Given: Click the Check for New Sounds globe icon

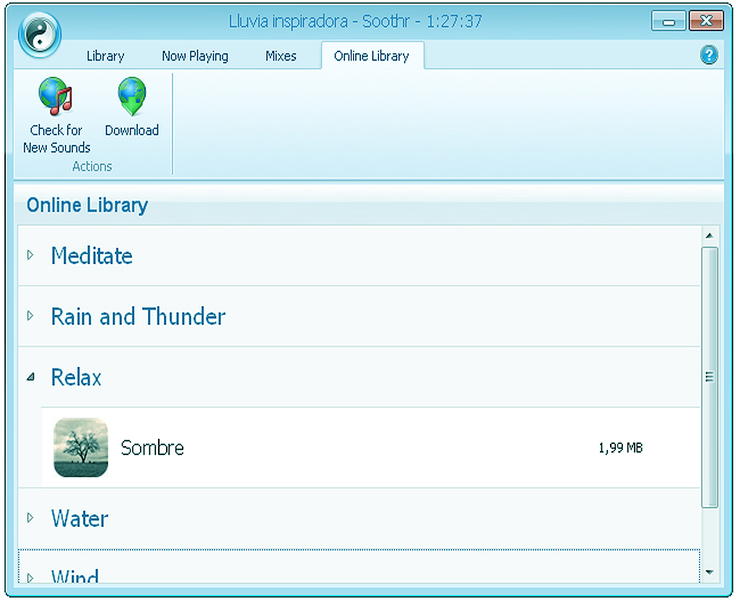Looking at the screenshot, I should click(56, 96).
